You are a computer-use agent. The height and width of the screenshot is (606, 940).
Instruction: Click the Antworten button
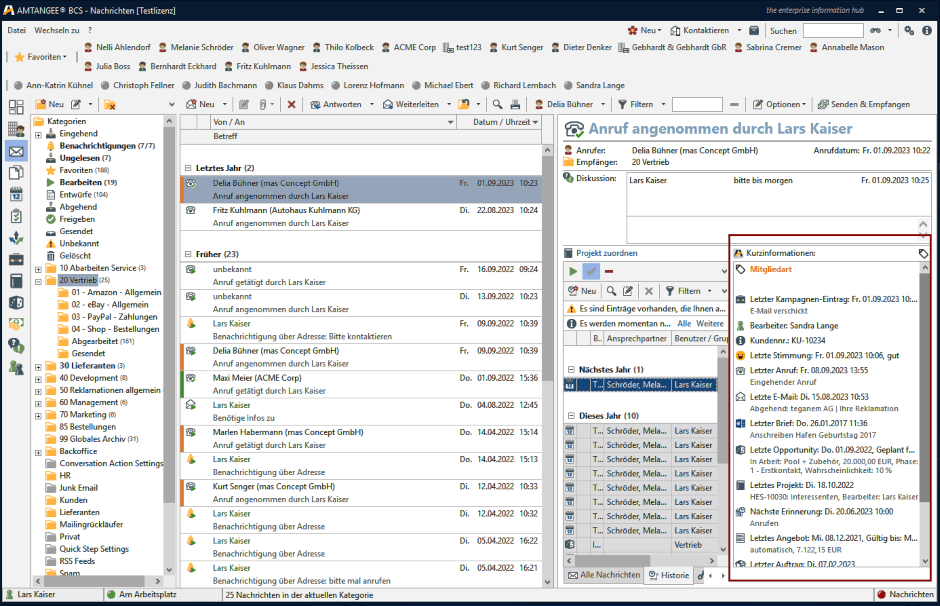click(x=336, y=104)
